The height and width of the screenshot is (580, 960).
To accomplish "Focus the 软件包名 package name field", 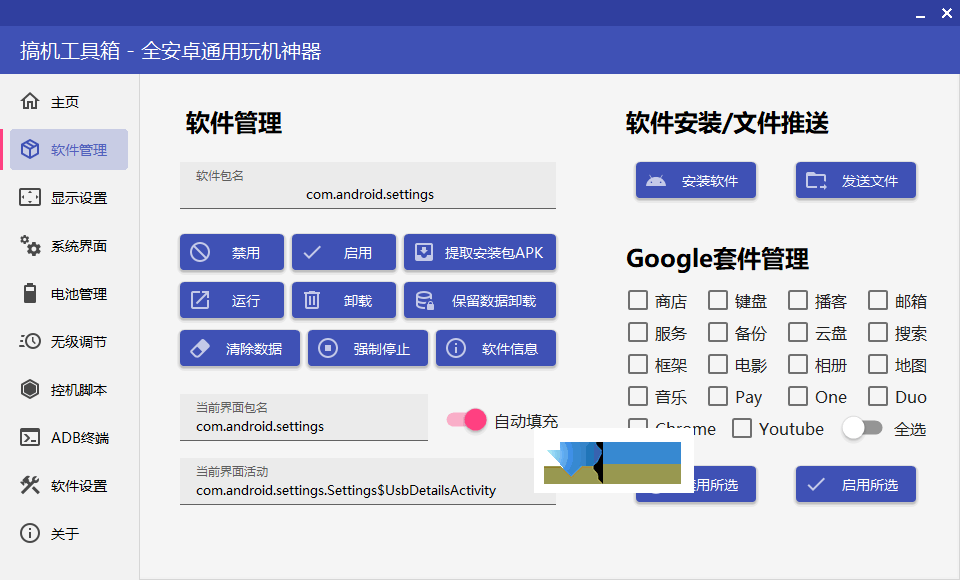I will click(x=368, y=186).
